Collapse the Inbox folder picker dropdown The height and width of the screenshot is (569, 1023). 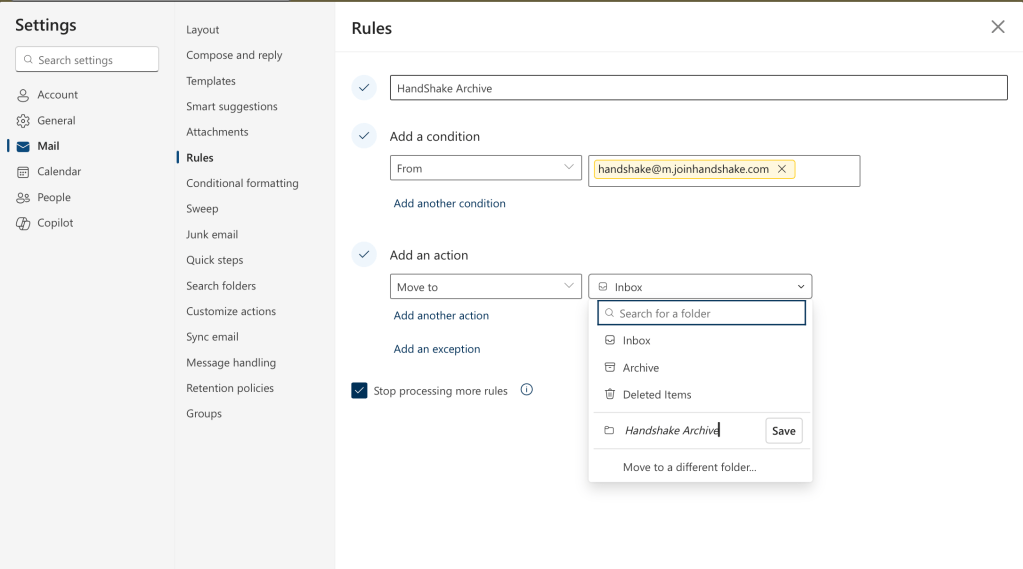pyautogui.click(x=700, y=287)
